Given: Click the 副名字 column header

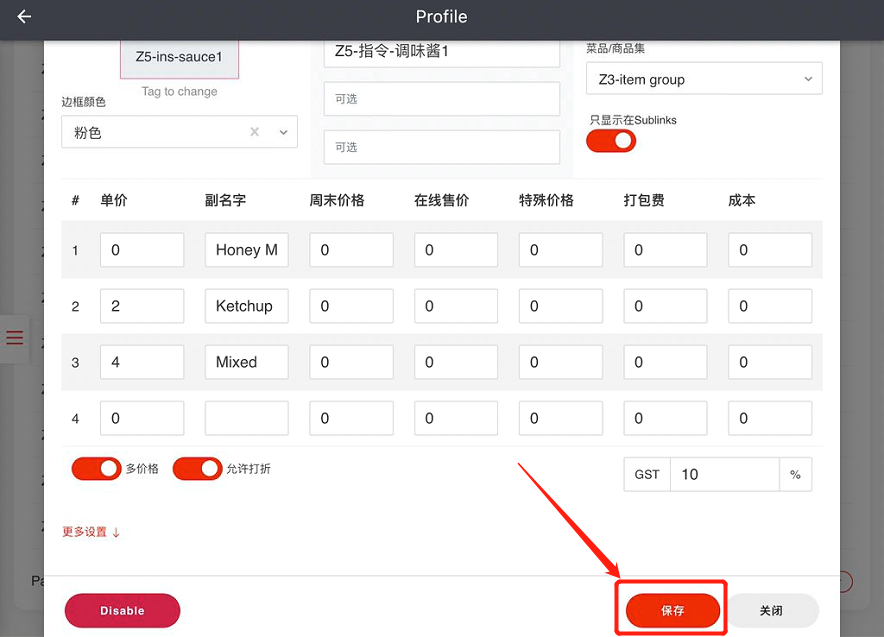Looking at the screenshot, I should (x=226, y=200).
